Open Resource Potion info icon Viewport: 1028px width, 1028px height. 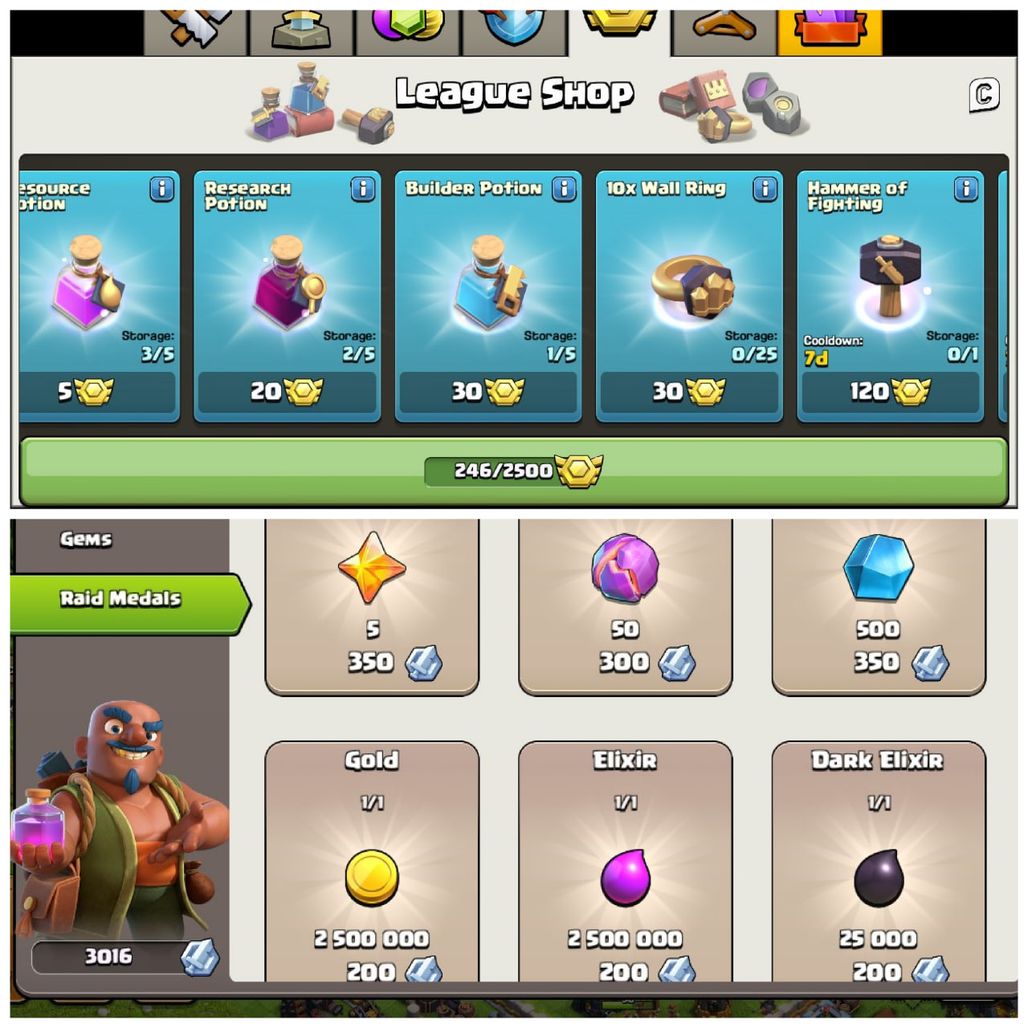click(162, 189)
